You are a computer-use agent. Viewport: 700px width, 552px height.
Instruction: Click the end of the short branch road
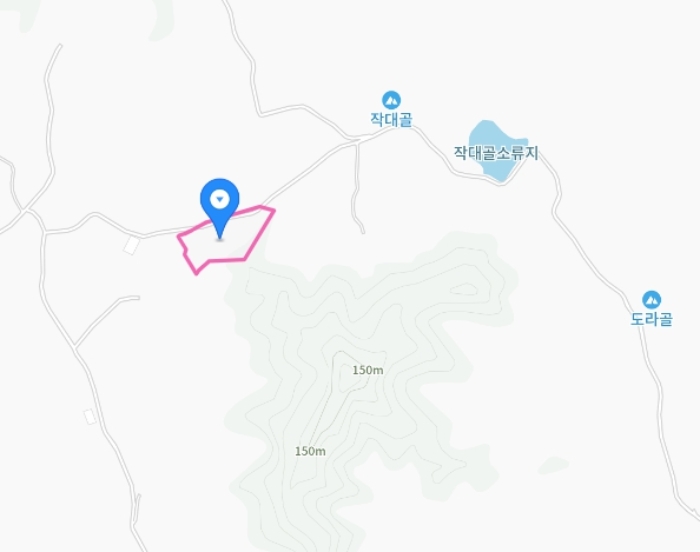[138, 297]
